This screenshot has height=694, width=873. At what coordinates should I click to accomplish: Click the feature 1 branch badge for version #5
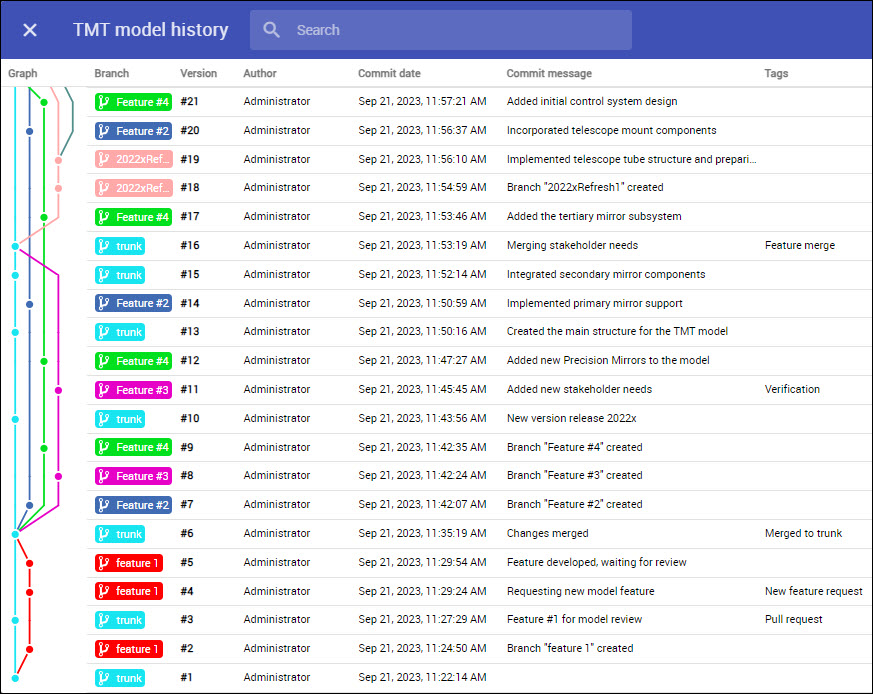tap(129, 563)
